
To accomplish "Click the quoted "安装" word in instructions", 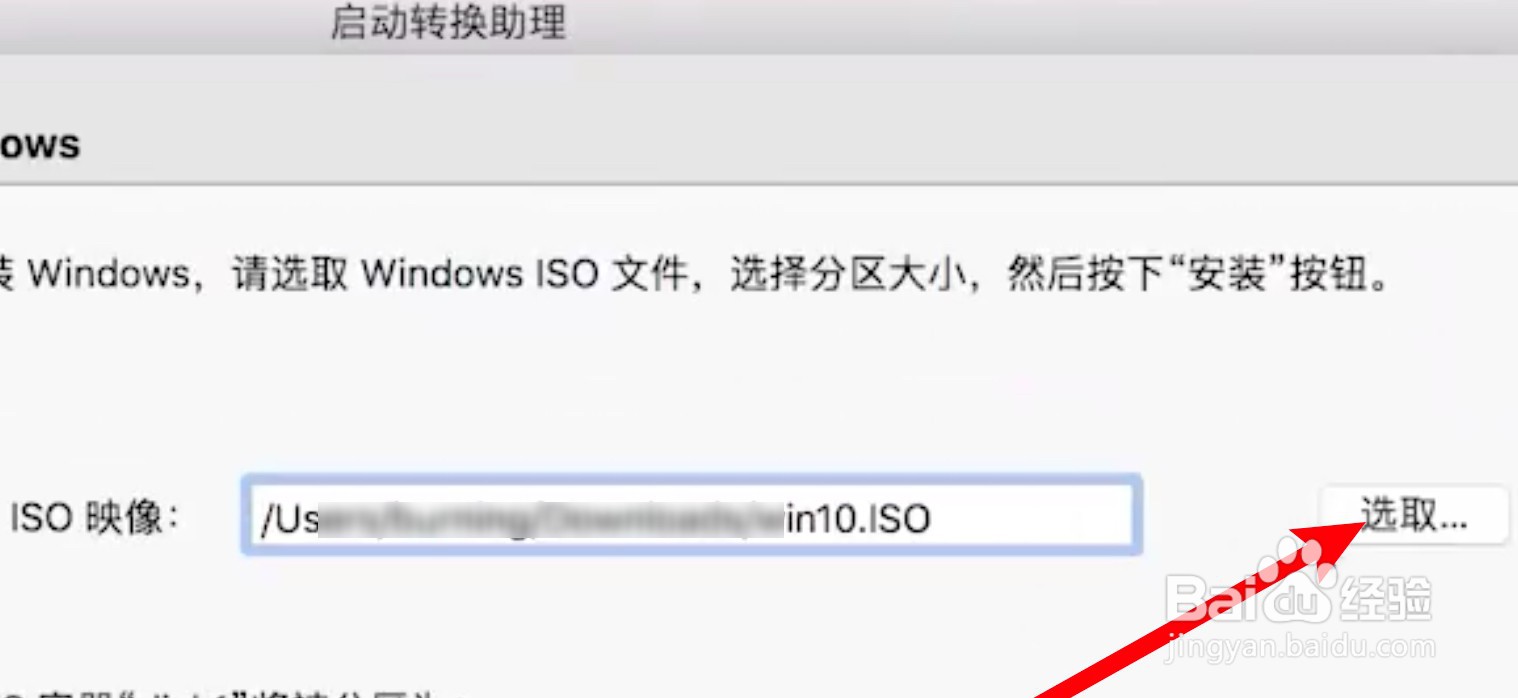I will [x=1239, y=273].
